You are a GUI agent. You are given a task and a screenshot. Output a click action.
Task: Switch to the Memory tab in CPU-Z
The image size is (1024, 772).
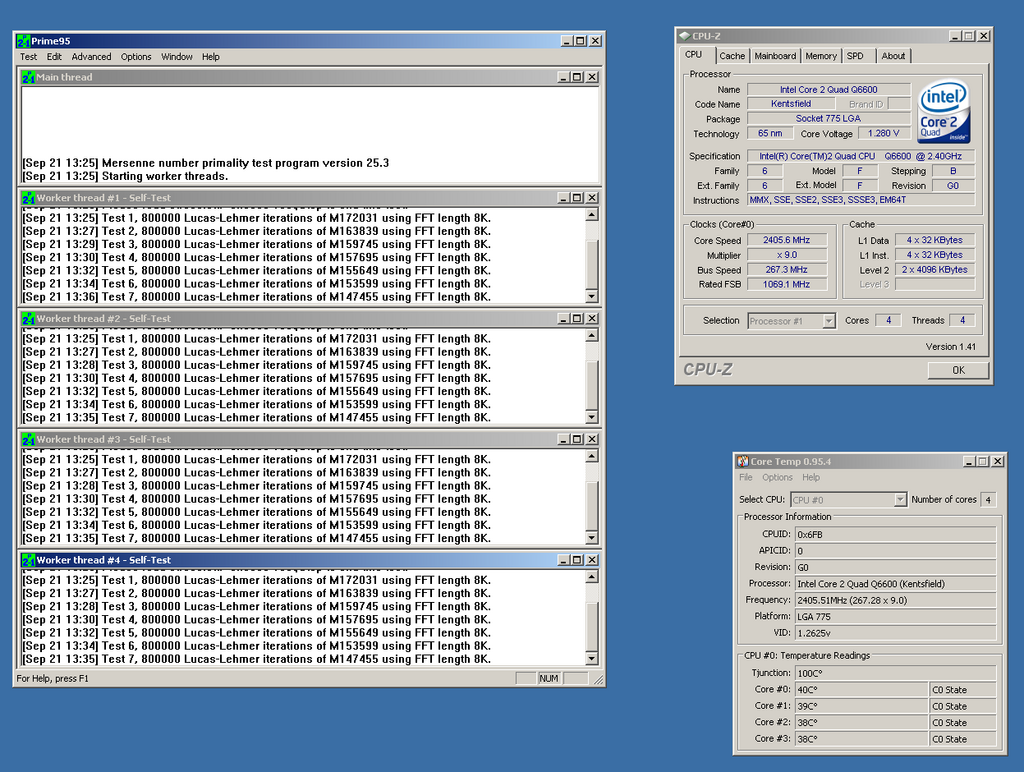(821, 56)
